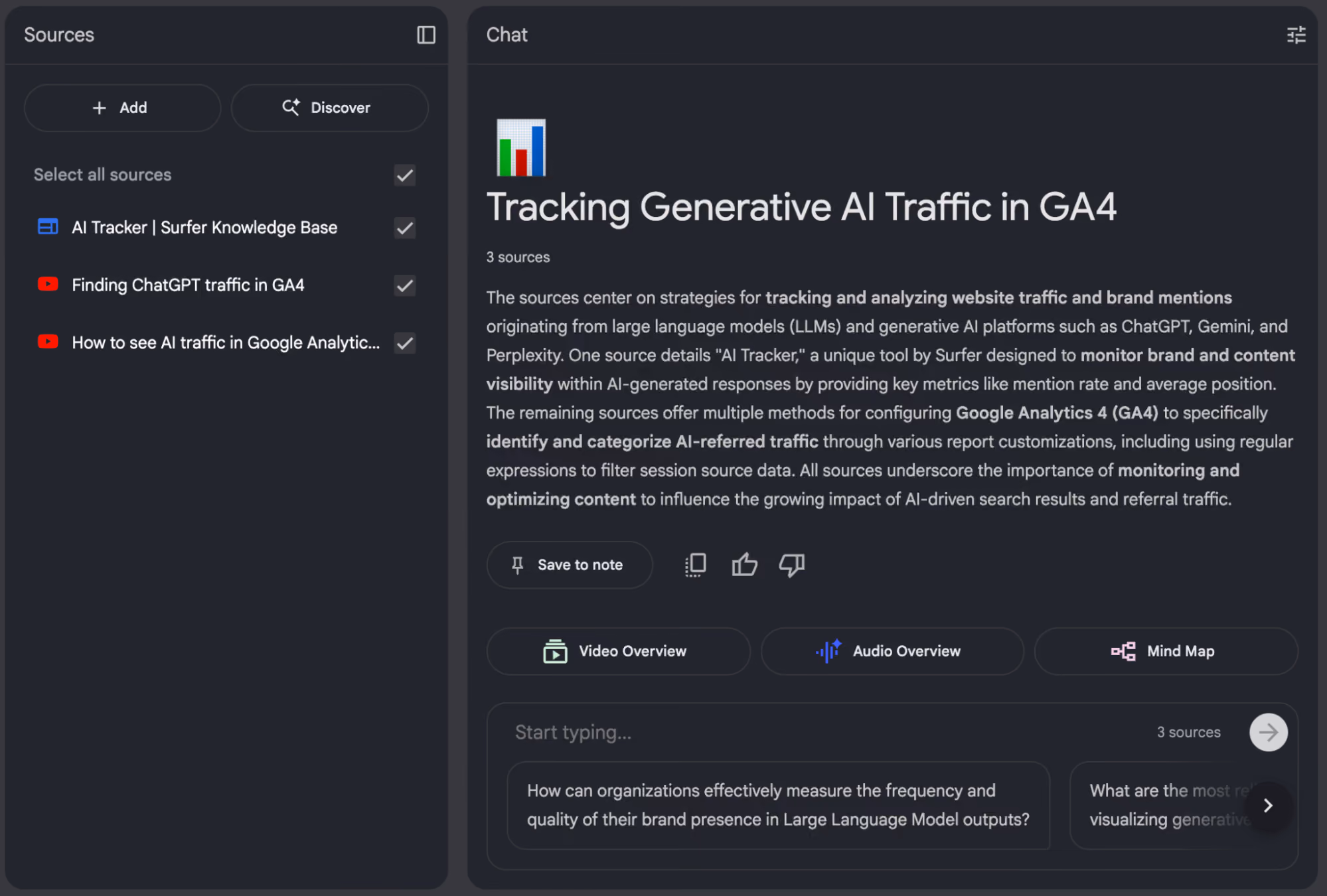Discover new sources
This screenshot has height=896, width=1327.
329,108
